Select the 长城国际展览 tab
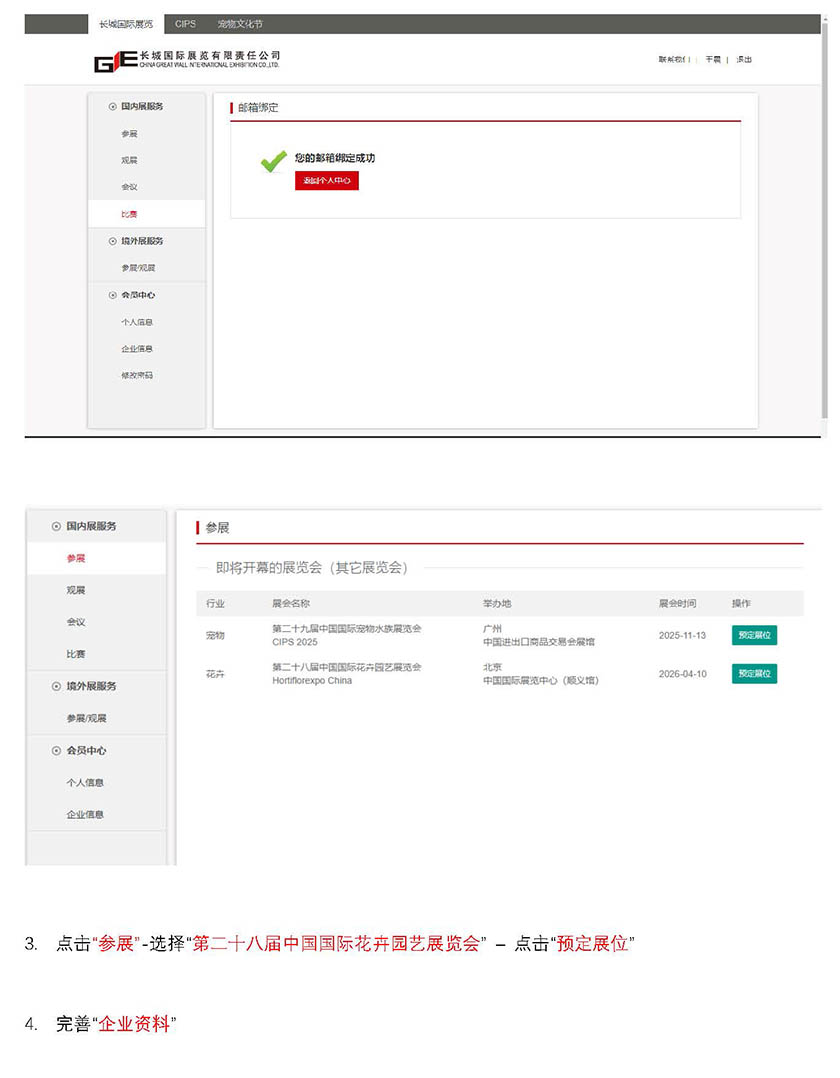The height and width of the screenshot is (1078, 840). coord(126,23)
